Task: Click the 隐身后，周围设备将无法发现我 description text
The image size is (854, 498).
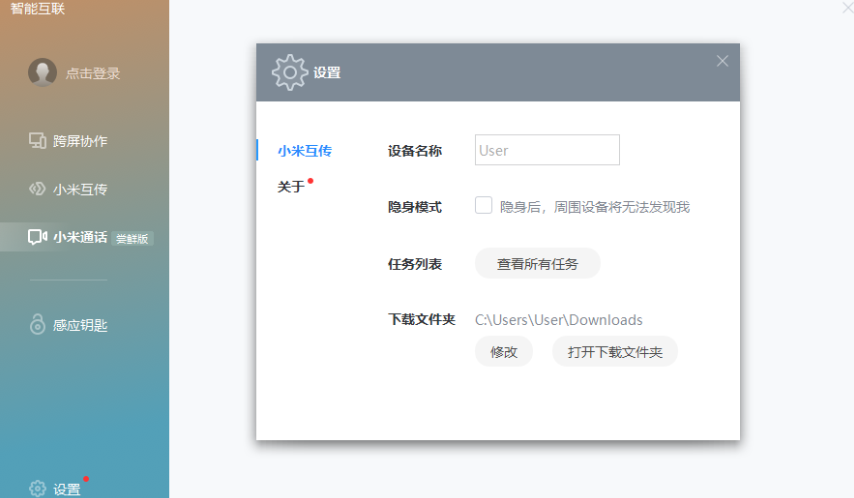Action: [595, 207]
